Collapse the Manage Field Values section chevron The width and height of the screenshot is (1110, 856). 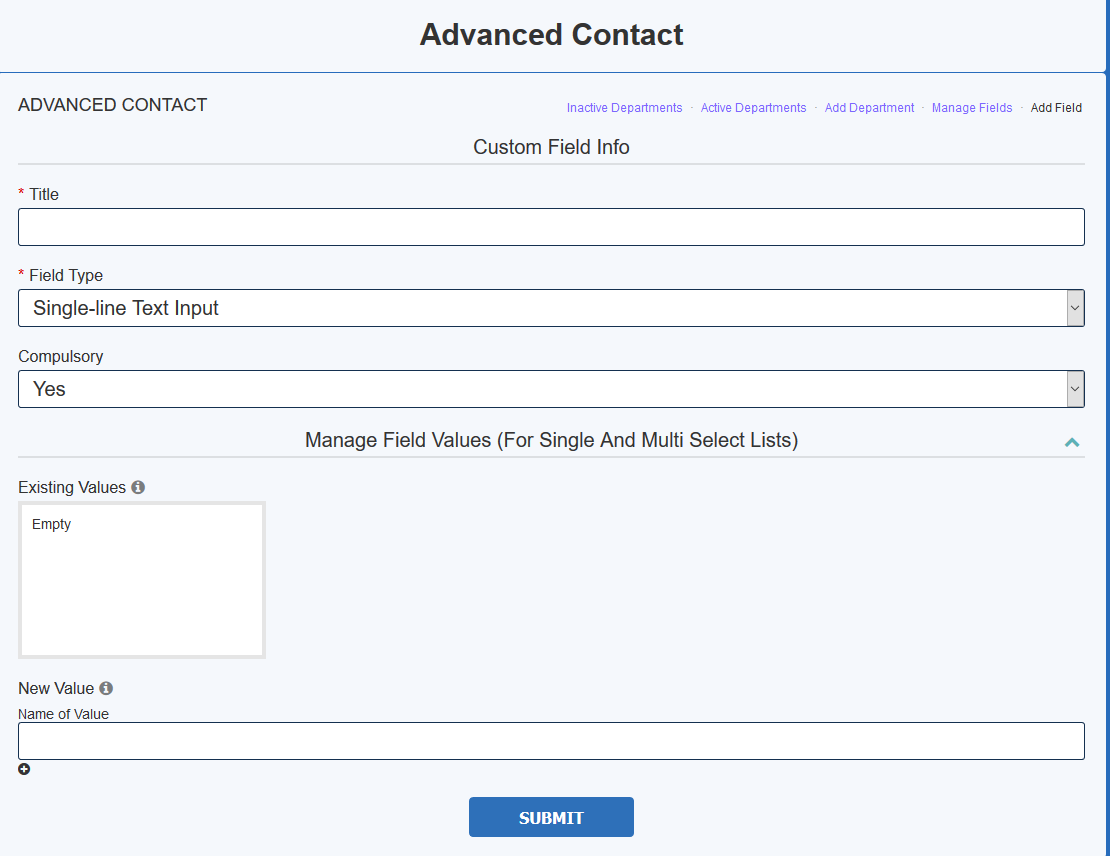pyautogui.click(x=1072, y=443)
